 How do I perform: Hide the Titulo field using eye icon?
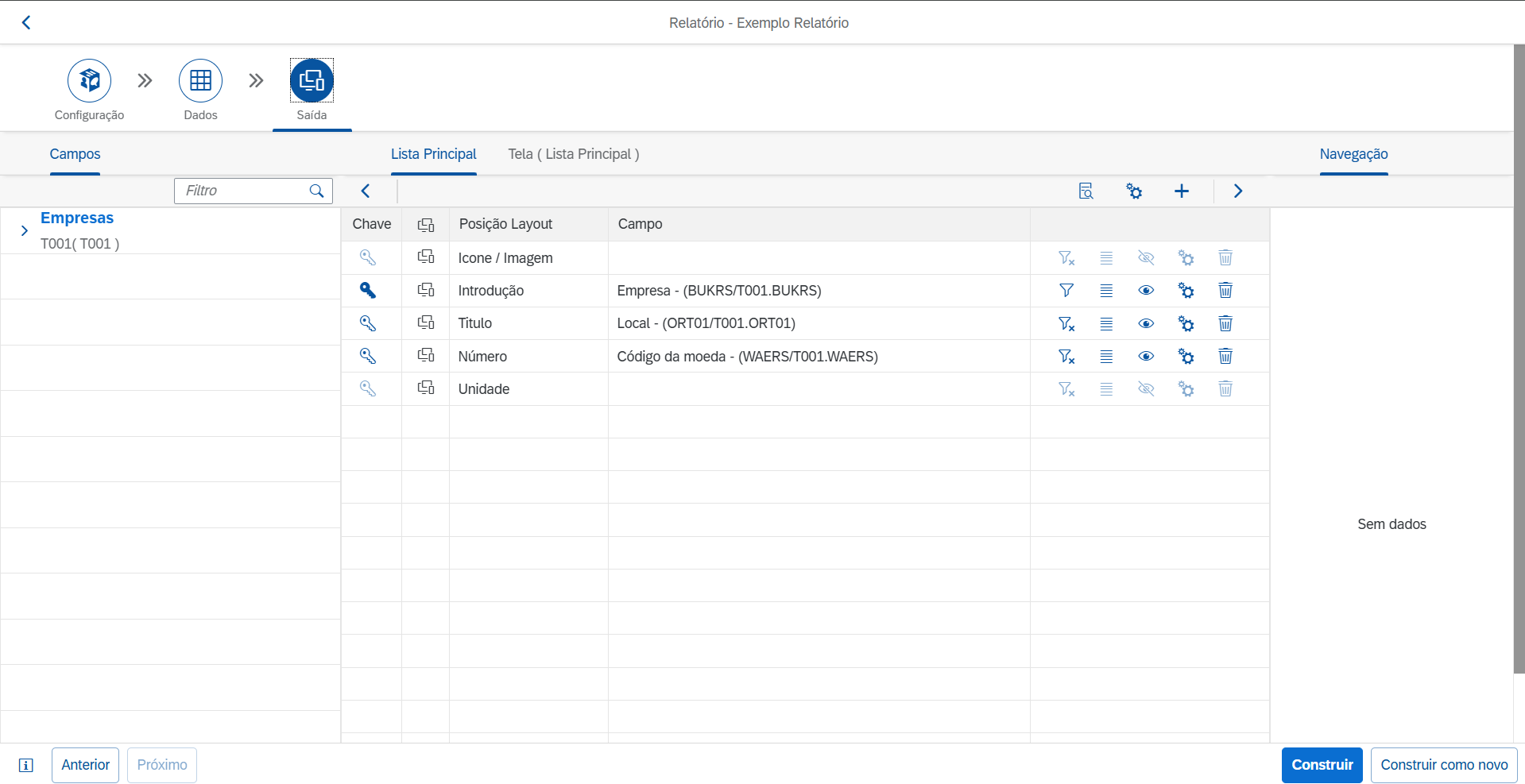click(x=1145, y=323)
